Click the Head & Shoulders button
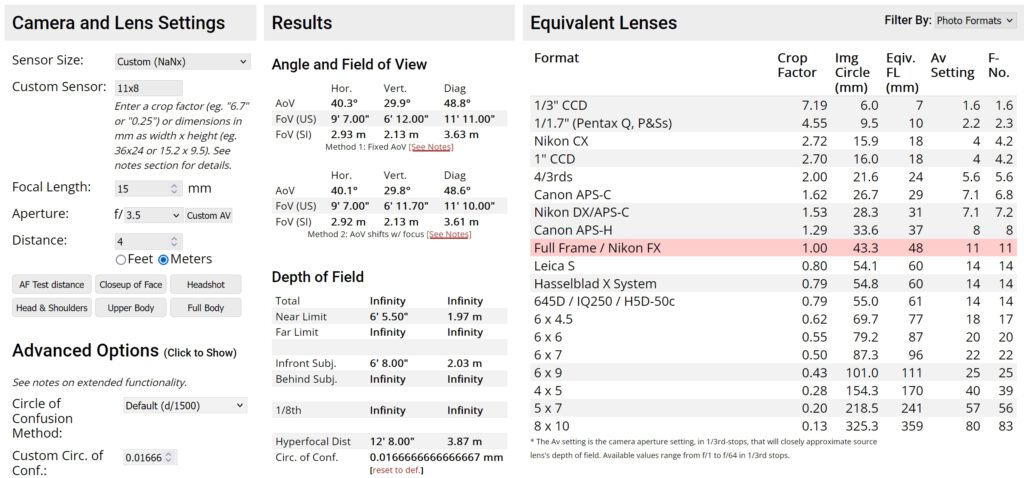1024x478 pixels. (x=51, y=308)
